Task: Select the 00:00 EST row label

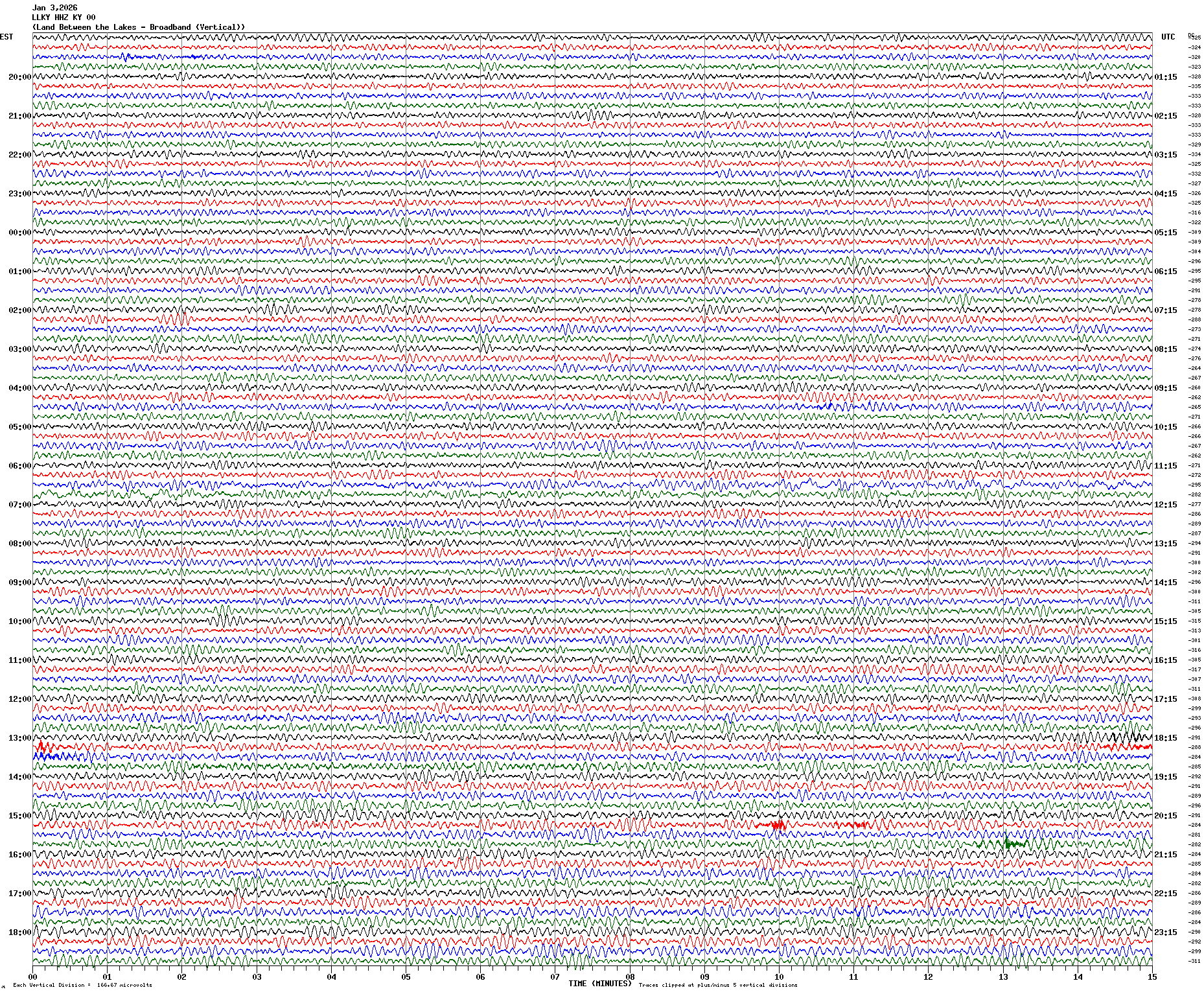Action: pyautogui.click(x=19, y=233)
